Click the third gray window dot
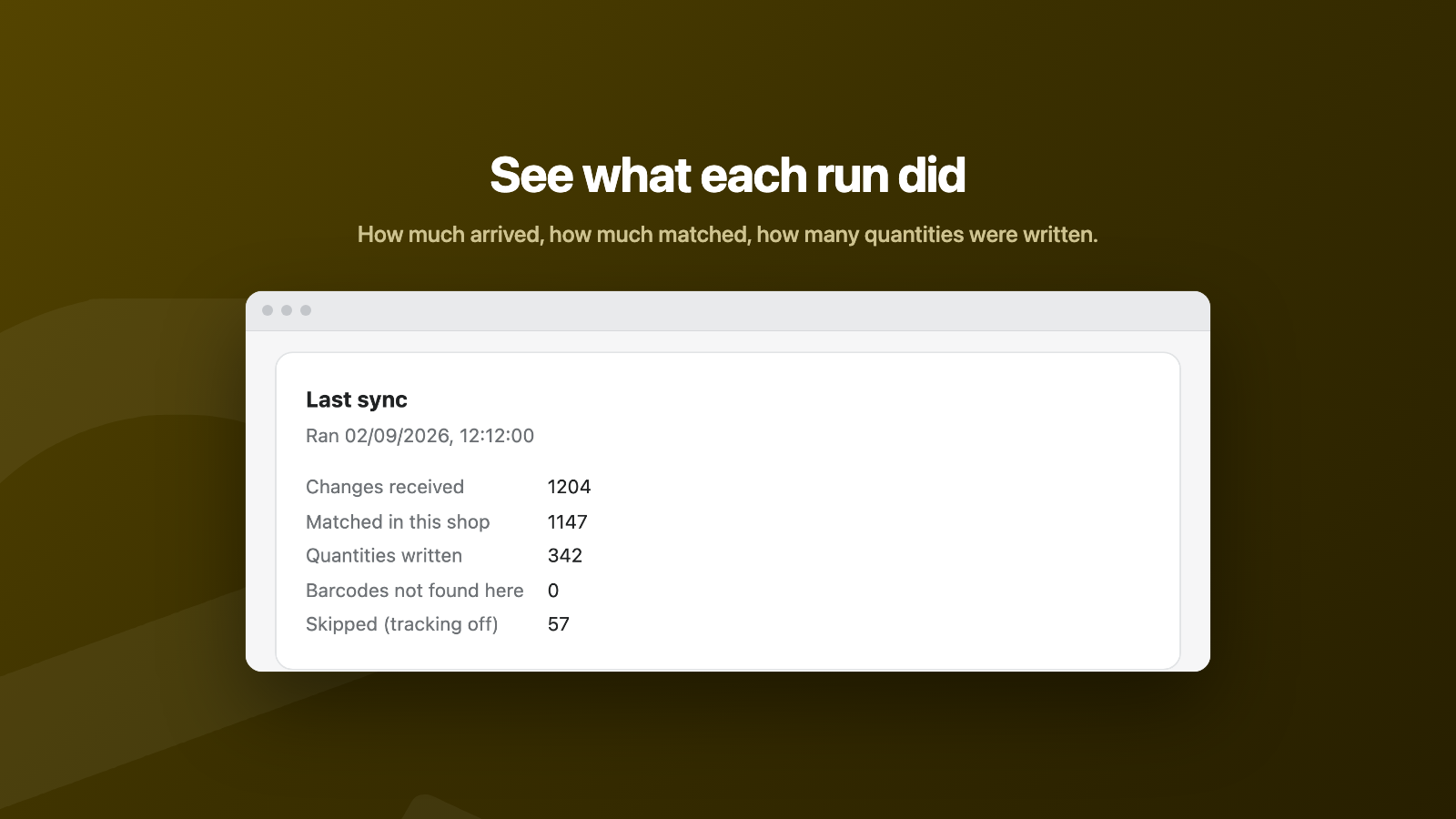This screenshot has height=819, width=1456. pos(306,310)
